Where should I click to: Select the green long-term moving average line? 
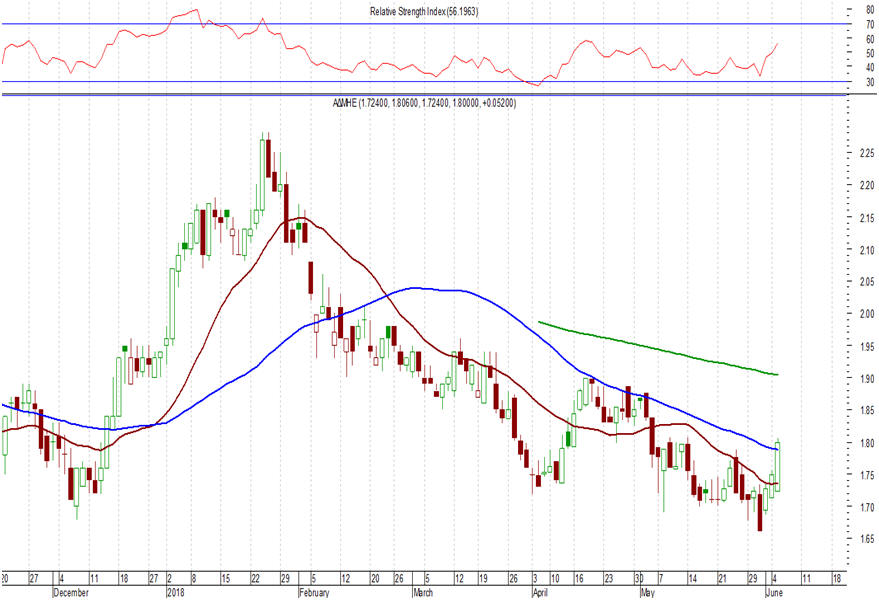pos(659,348)
